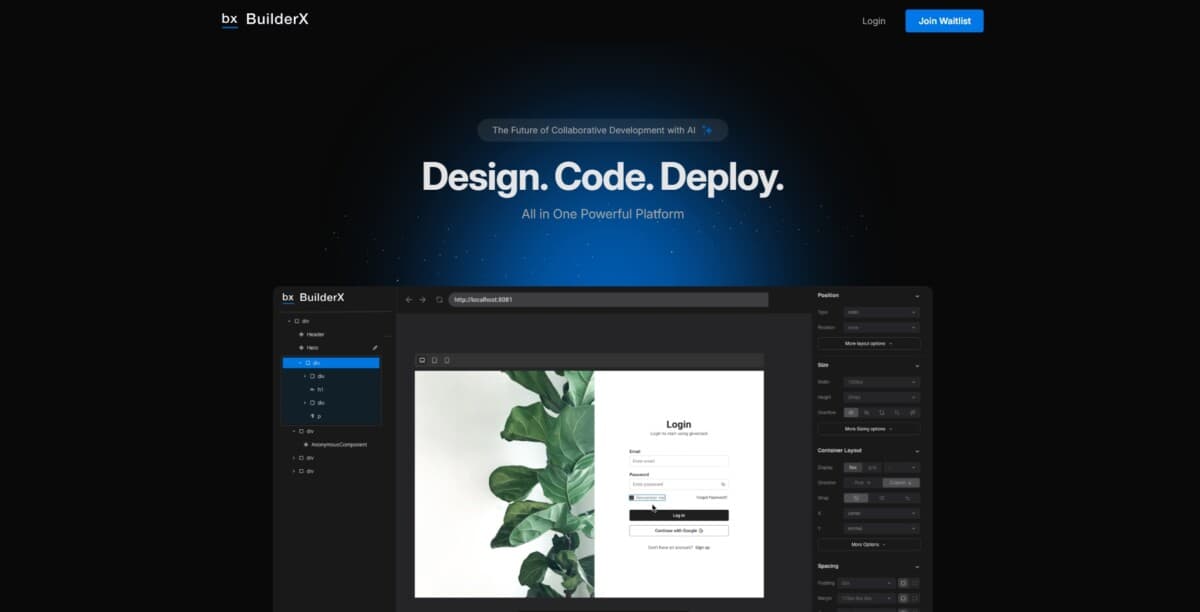Select the Header item in layer tree
This screenshot has height=612, width=1200.
click(x=315, y=334)
